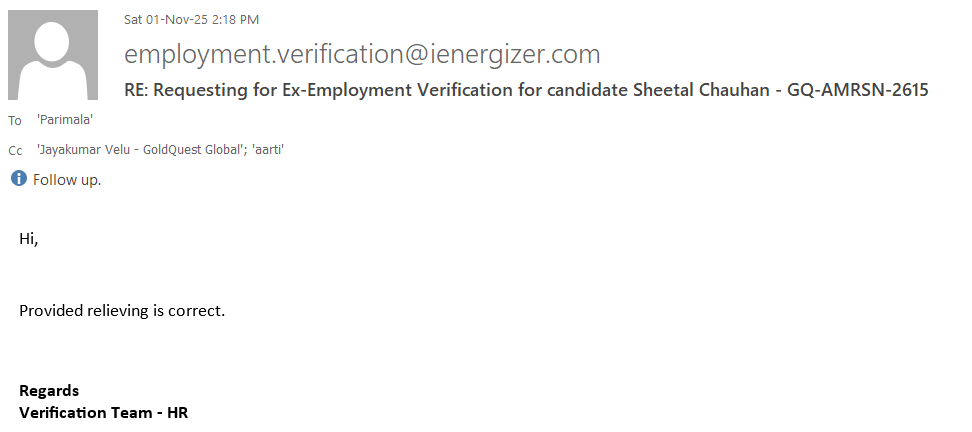Click the blue Follow up info icon
The image size is (972, 432).
click(x=18, y=179)
